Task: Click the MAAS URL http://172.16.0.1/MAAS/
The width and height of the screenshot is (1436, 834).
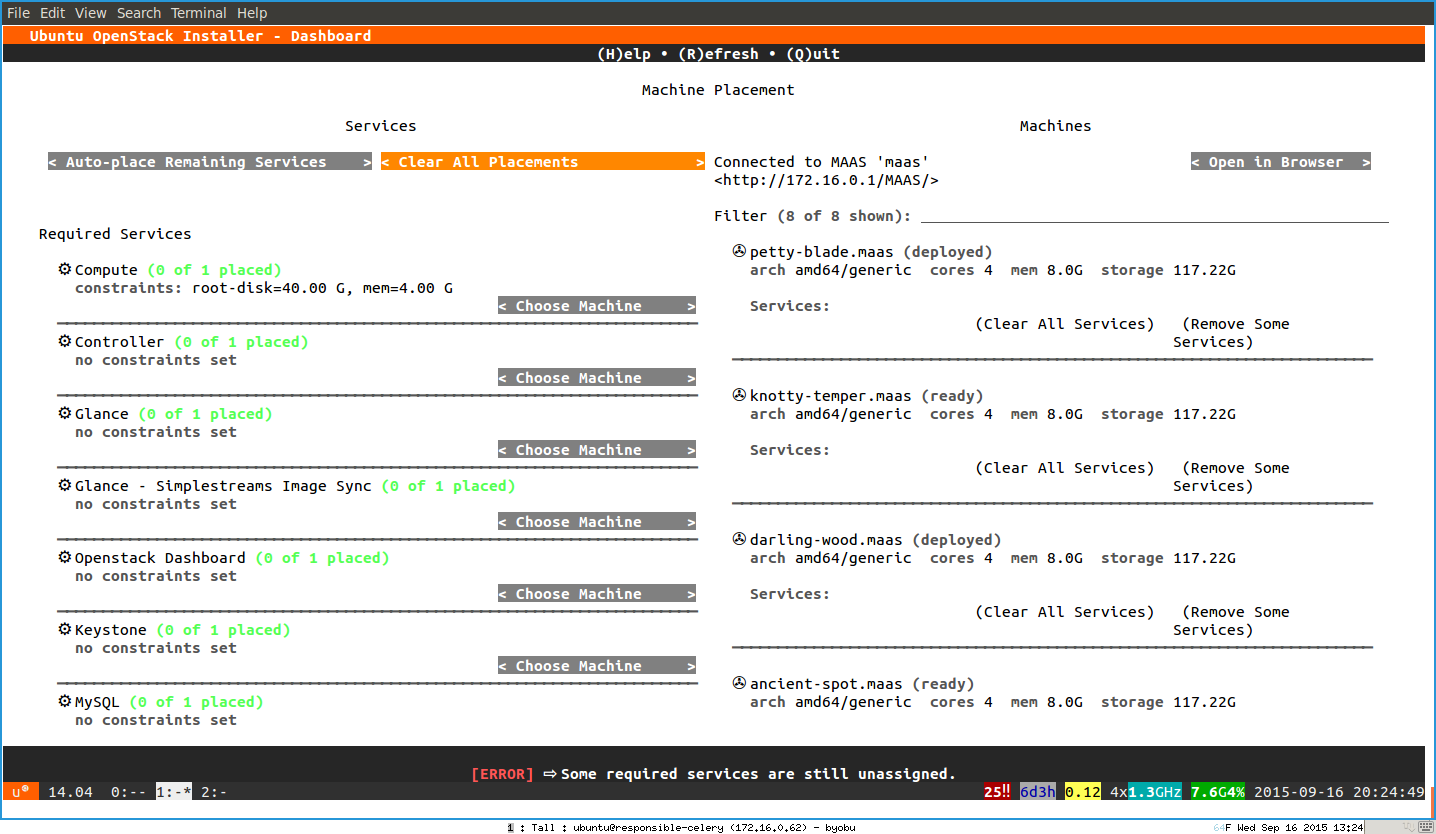Action: [x=826, y=180]
